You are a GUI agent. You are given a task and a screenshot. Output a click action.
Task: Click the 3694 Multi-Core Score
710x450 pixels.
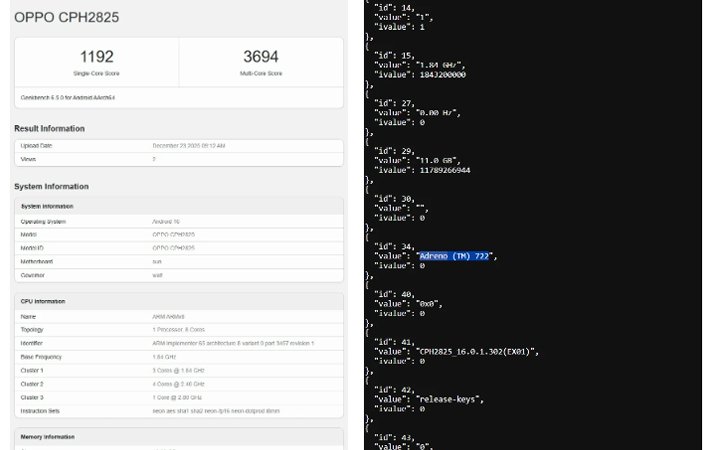[x=261, y=57]
